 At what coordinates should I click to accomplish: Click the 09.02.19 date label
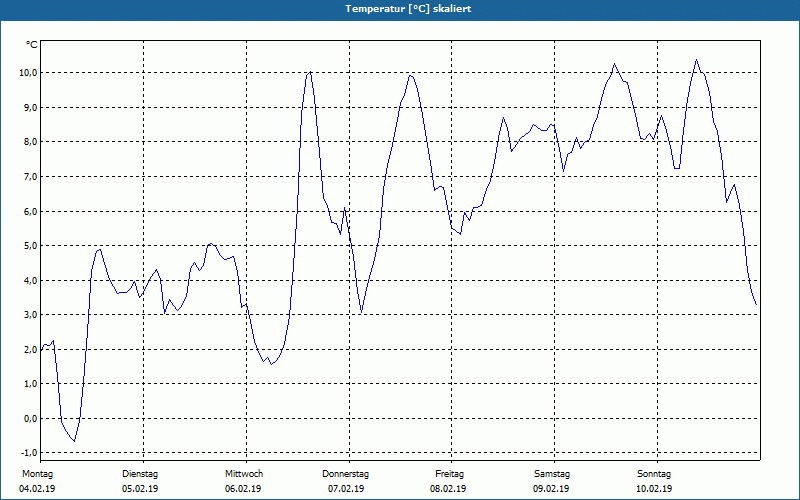click(551, 489)
